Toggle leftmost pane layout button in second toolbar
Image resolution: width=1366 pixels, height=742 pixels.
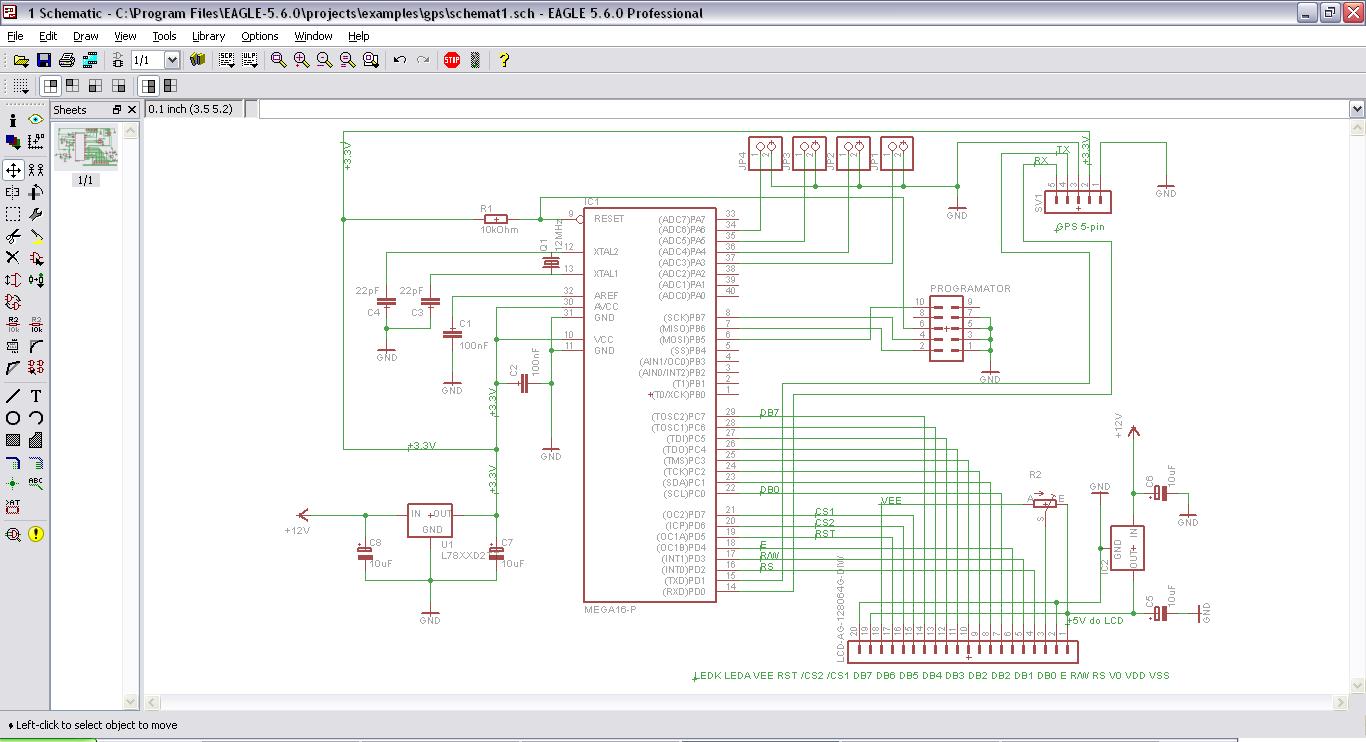pos(50,86)
